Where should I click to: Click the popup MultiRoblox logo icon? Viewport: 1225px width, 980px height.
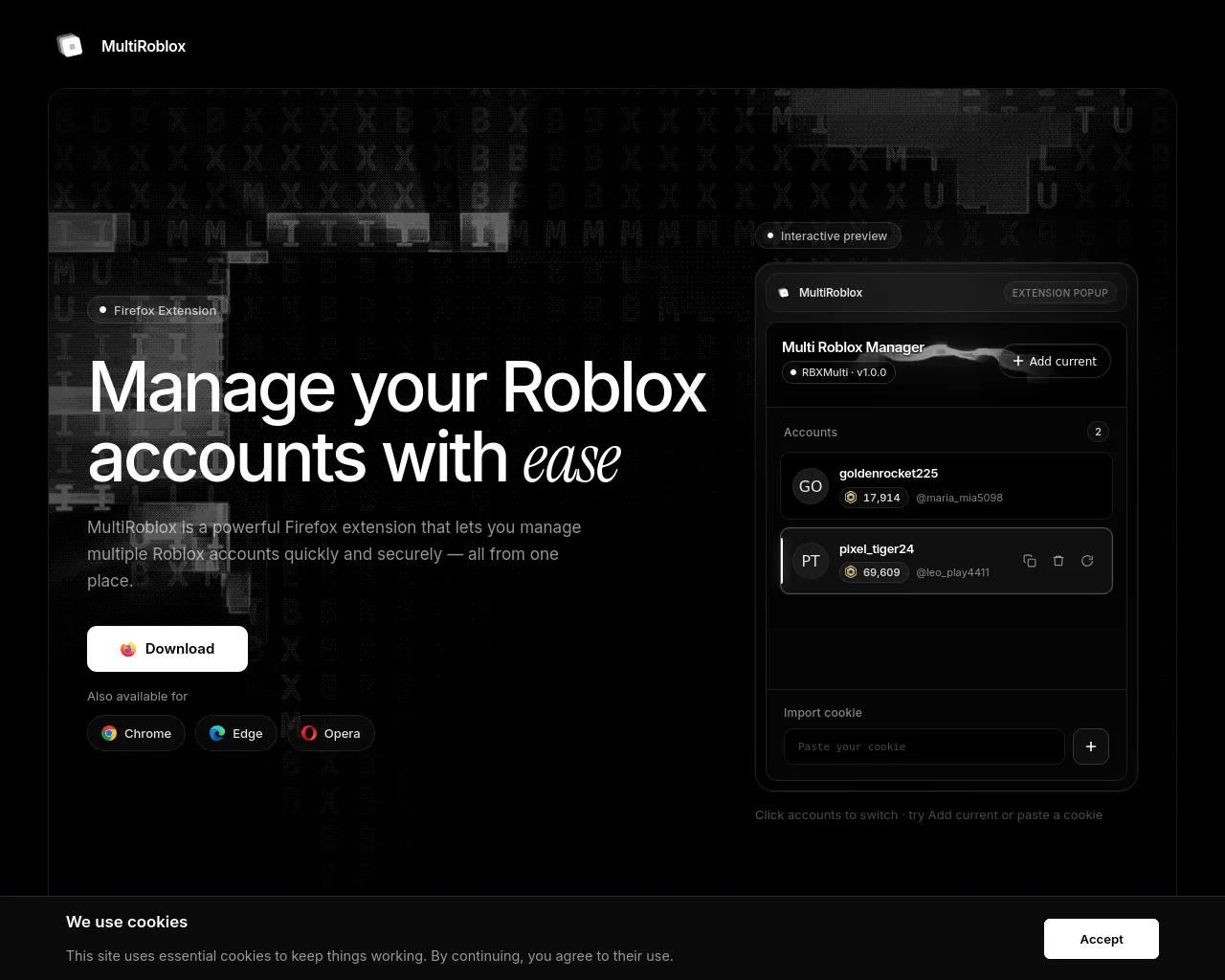click(x=784, y=293)
